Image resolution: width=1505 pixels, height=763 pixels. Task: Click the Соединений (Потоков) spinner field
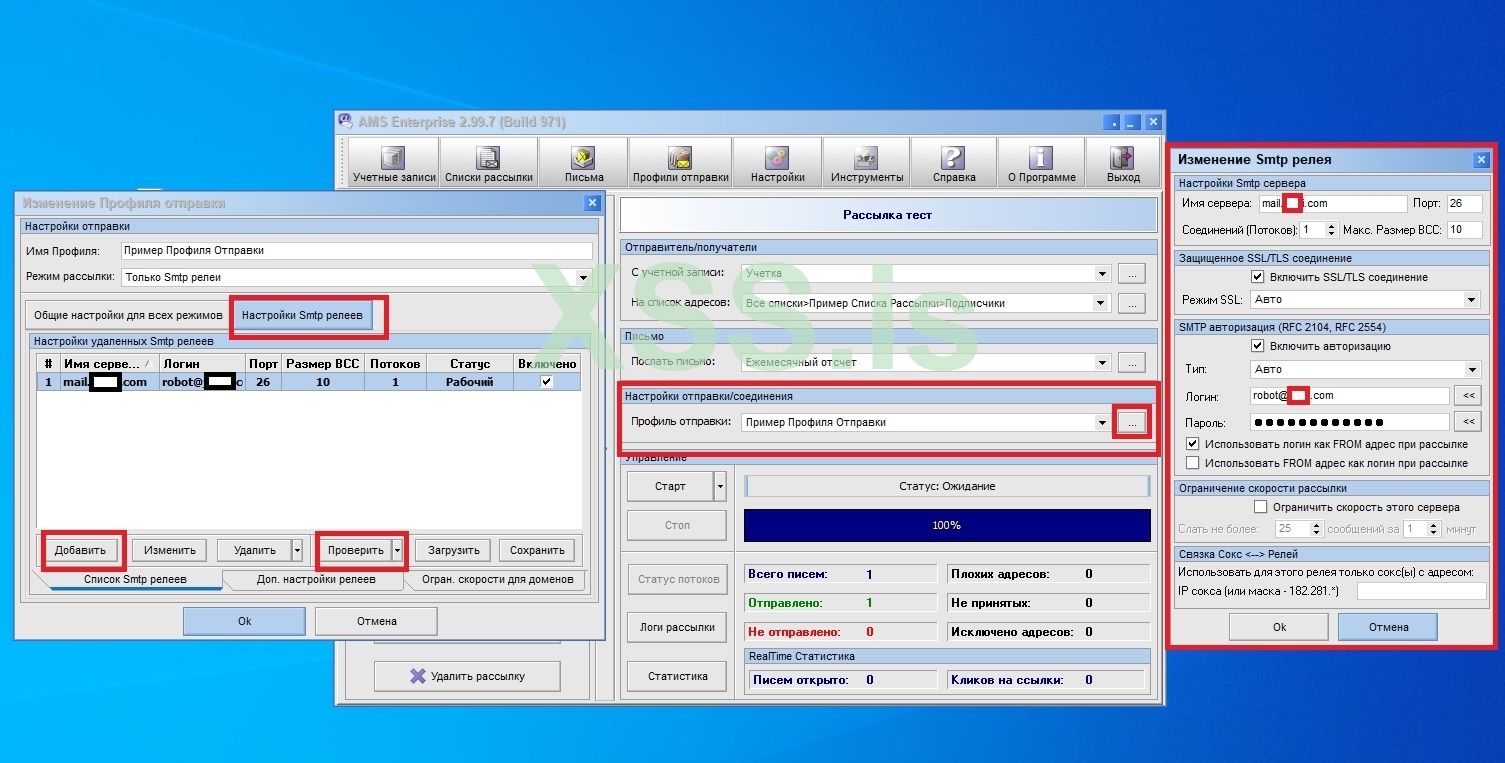click(1318, 230)
